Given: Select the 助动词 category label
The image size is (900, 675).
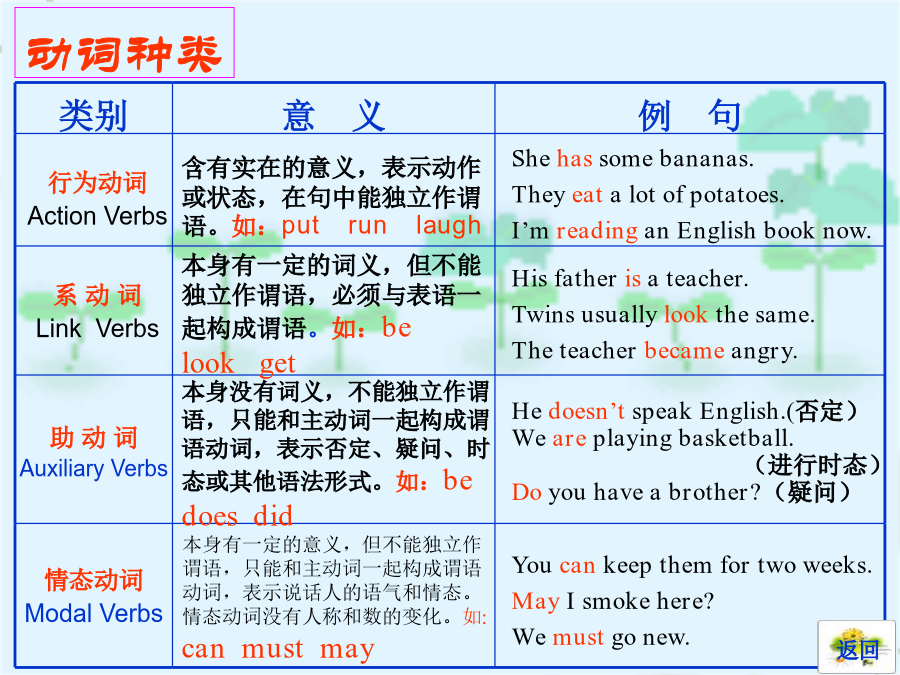Looking at the screenshot, I should point(94,437).
